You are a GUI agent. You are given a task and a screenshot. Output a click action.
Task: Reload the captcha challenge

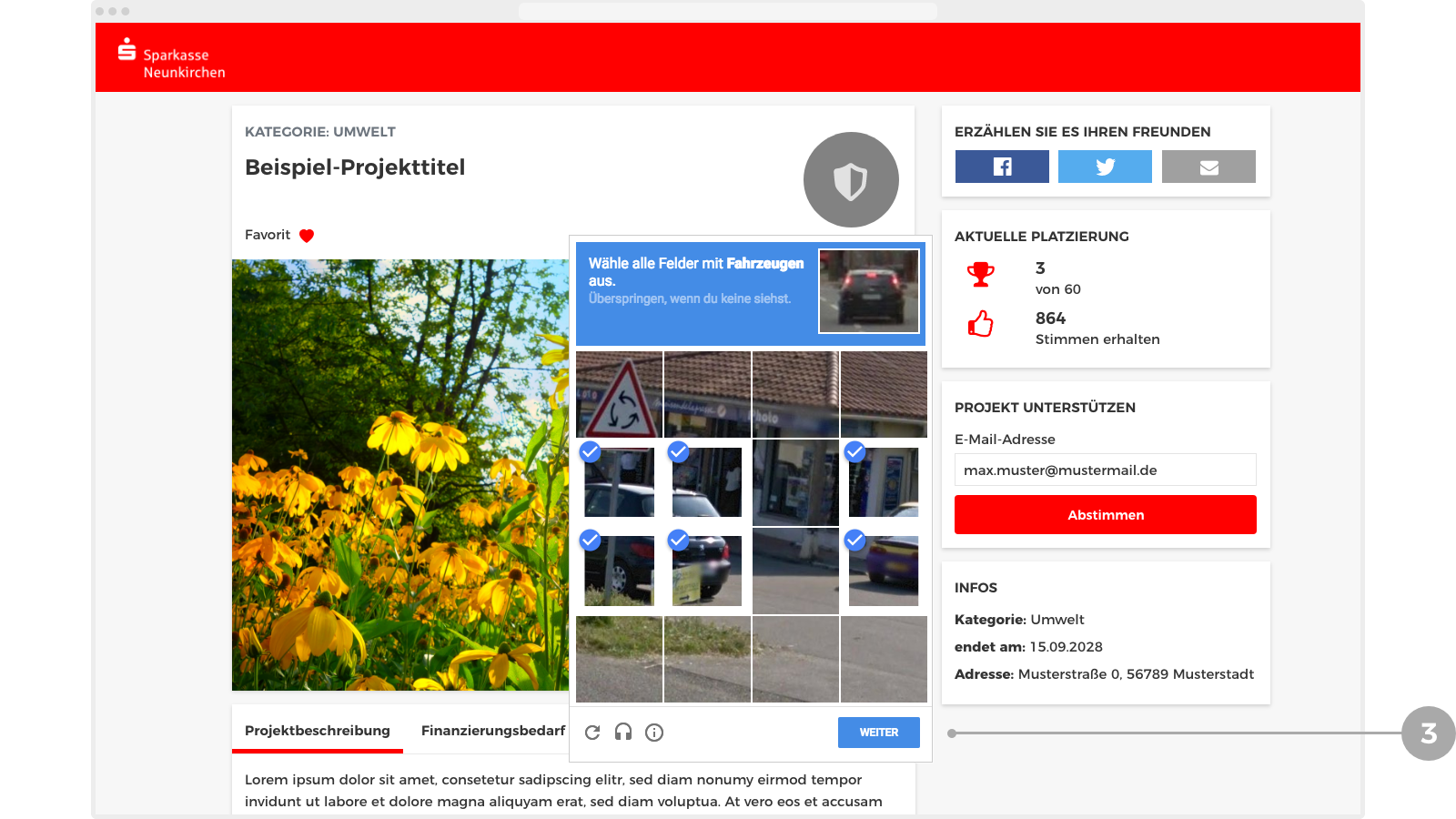click(592, 733)
